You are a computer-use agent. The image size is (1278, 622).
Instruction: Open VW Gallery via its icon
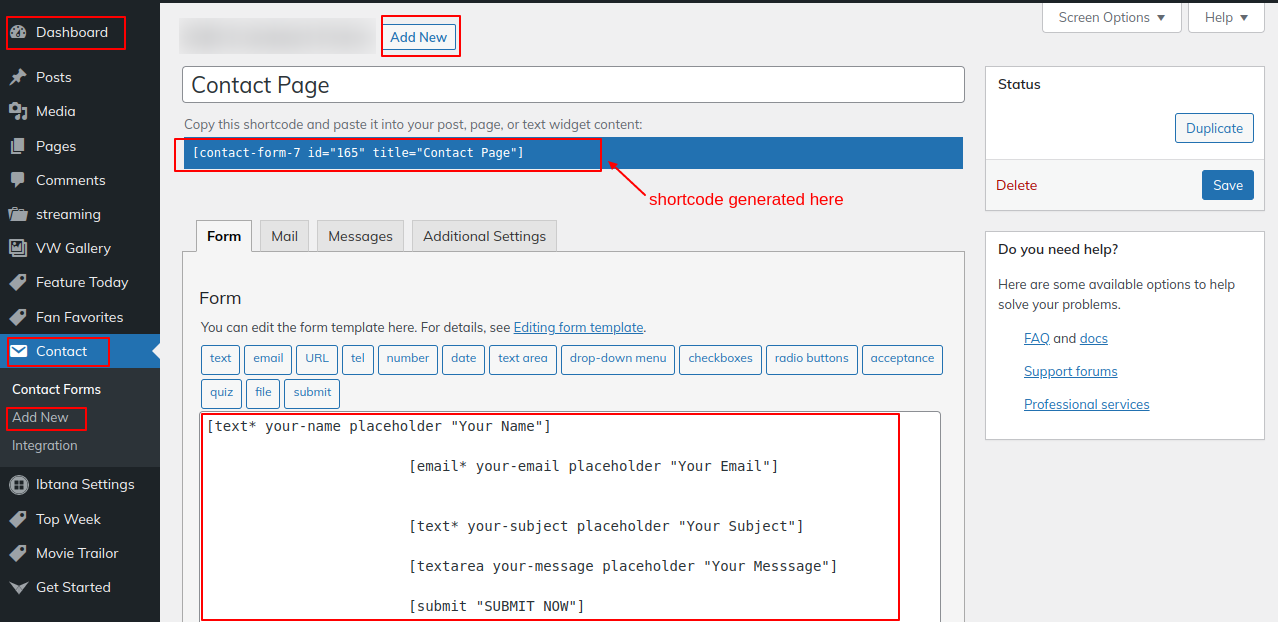click(18, 248)
